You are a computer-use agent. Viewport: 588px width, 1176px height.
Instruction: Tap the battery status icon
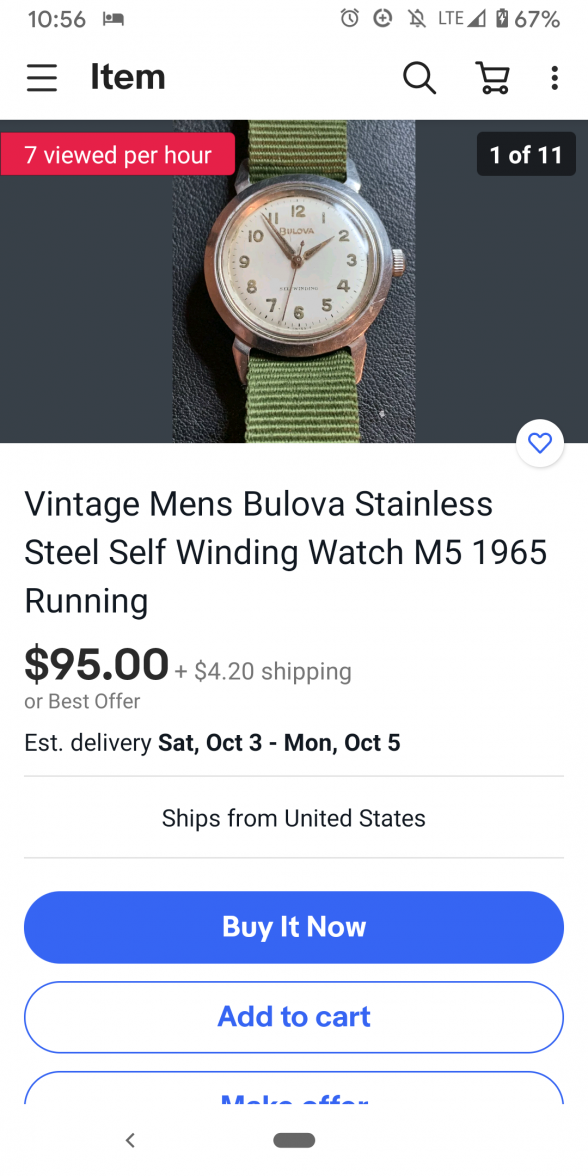click(502, 19)
